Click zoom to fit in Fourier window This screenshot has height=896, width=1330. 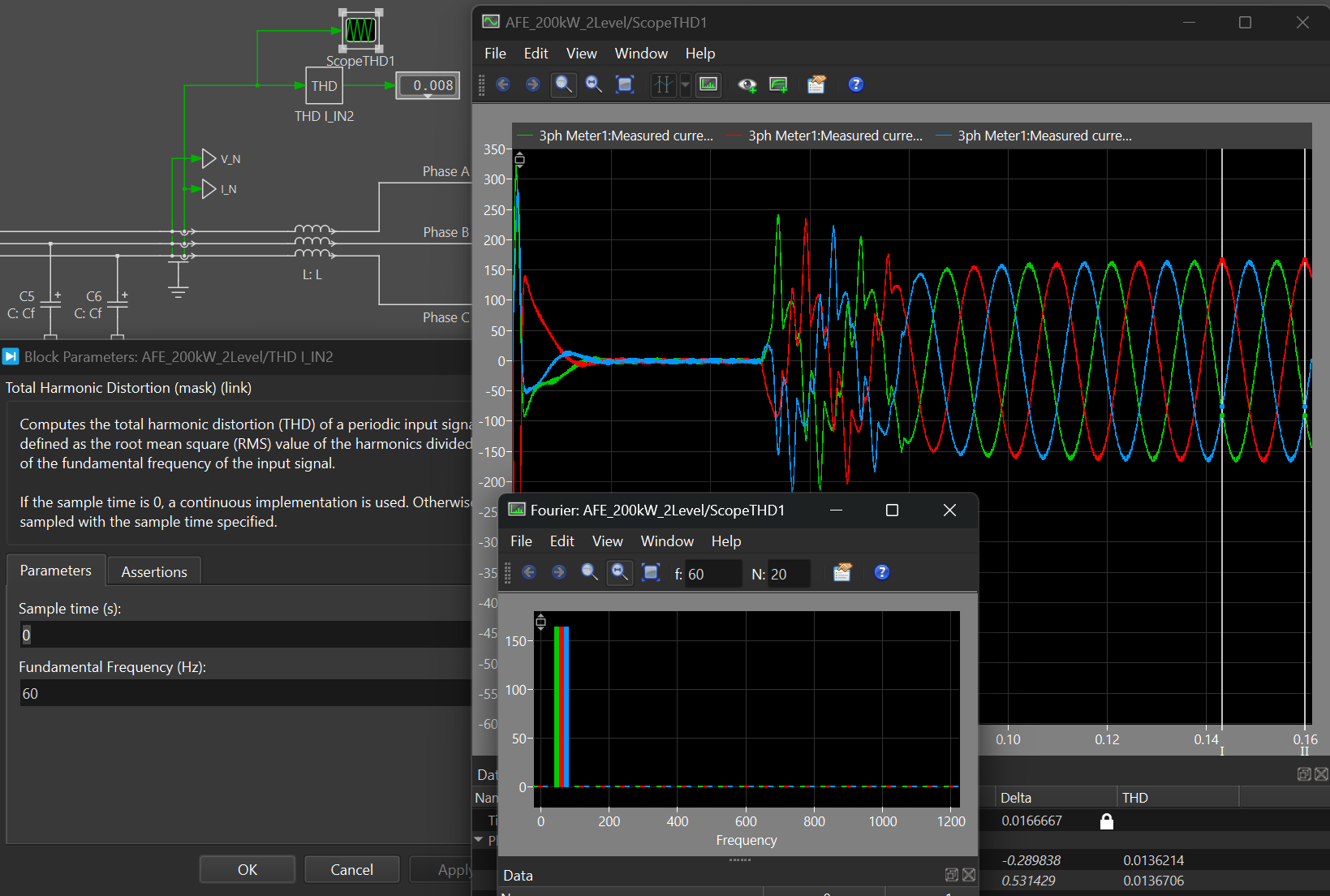point(651,573)
